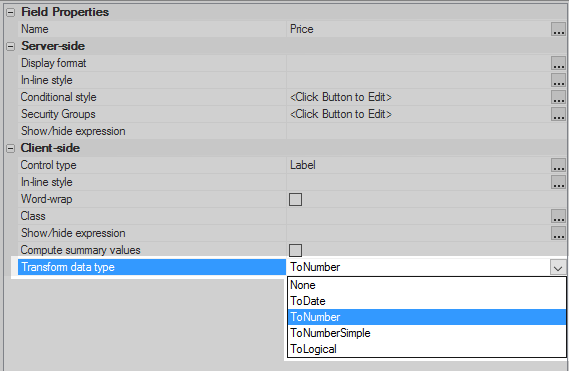Select the Conditional style property label
The image size is (569, 371).
click(58, 97)
